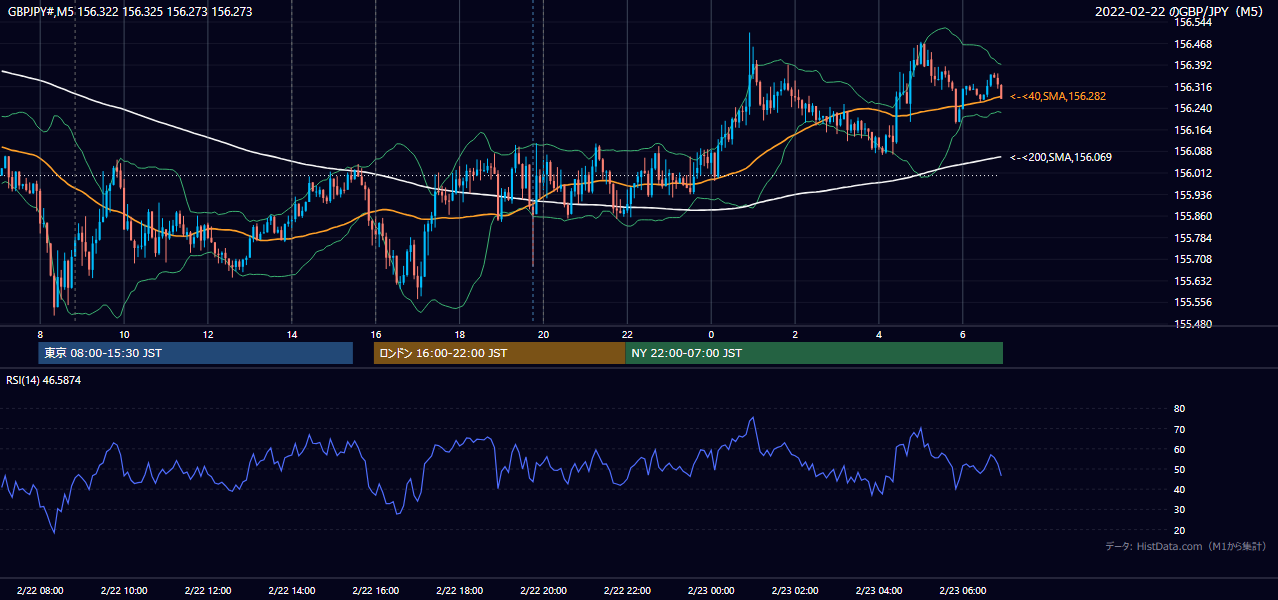
Task: Click bottom time label 2/23 02:00
Action: pyautogui.click(x=795, y=591)
